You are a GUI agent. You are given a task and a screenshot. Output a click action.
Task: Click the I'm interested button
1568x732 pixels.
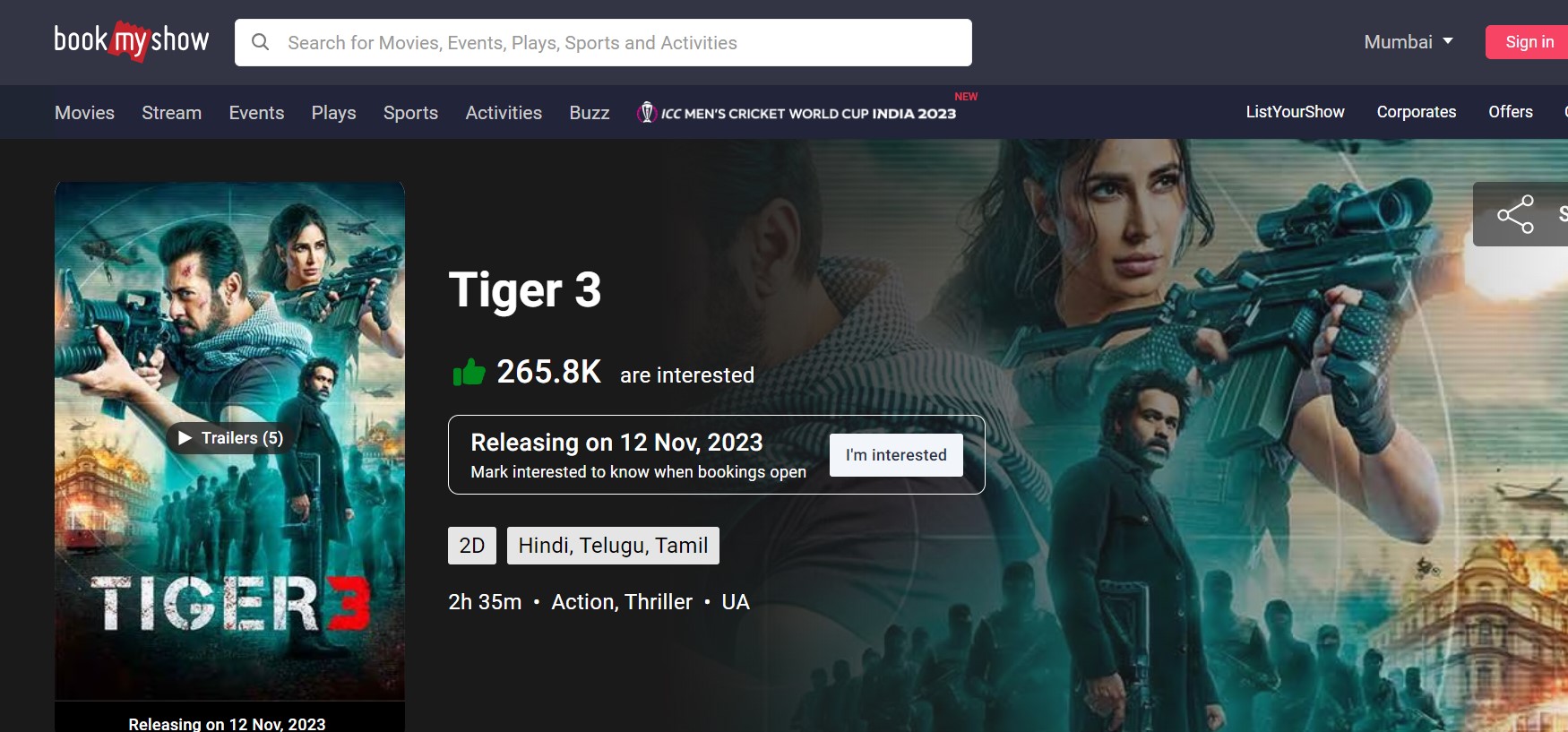896,455
